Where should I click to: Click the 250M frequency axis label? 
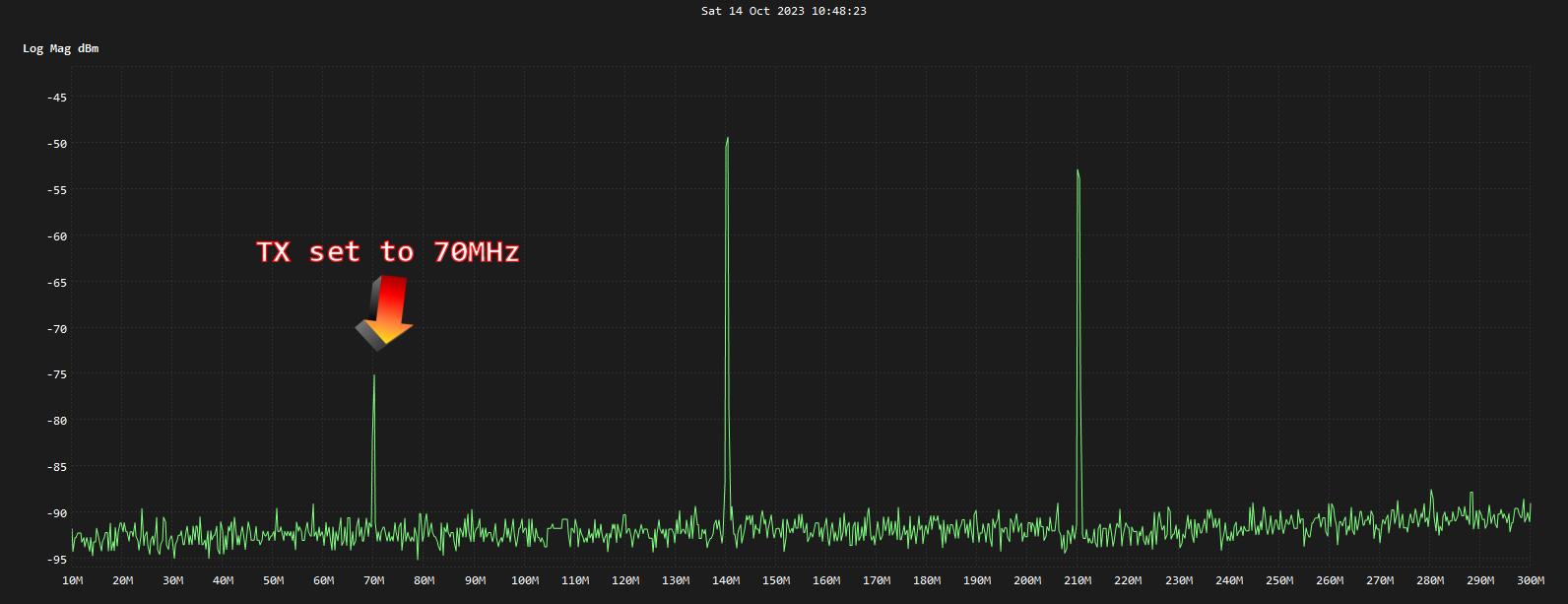tap(1279, 580)
